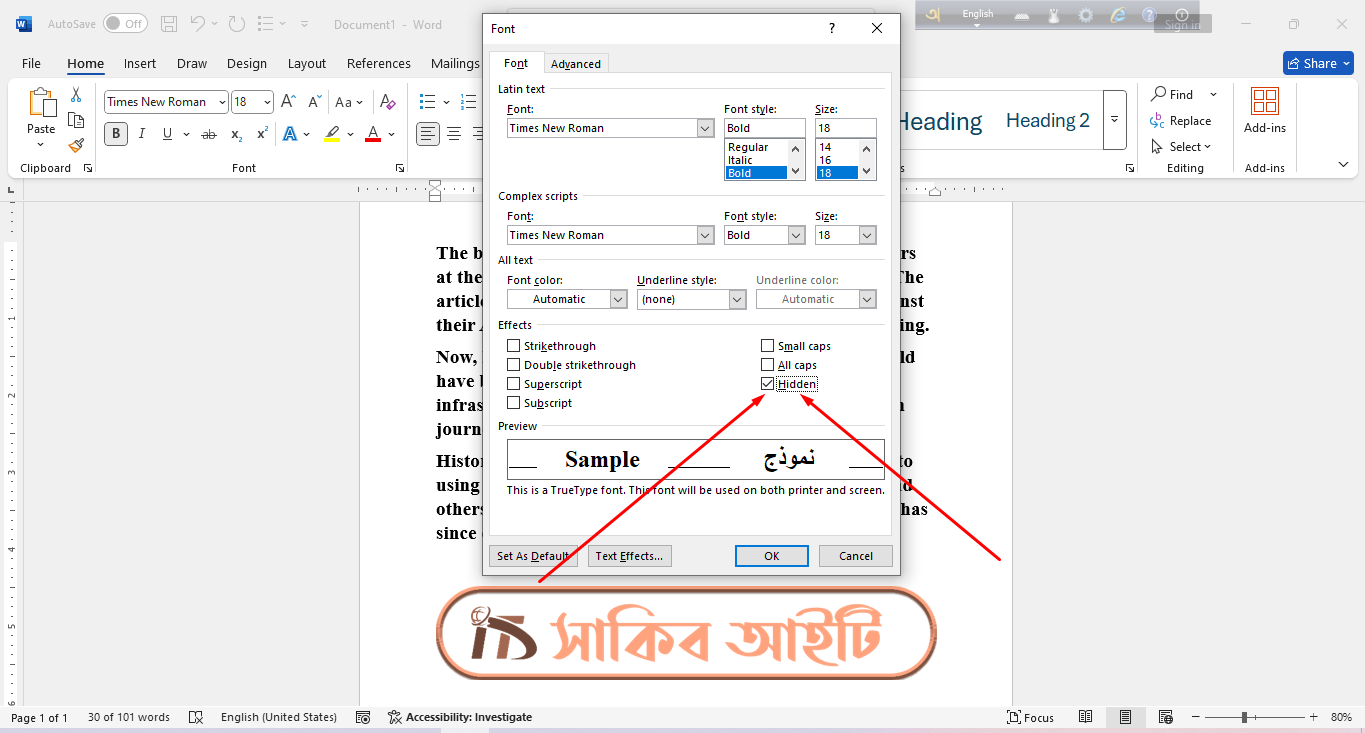Click the Cut scissors icon
This screenshot has height=733, width=1365.
76,95
